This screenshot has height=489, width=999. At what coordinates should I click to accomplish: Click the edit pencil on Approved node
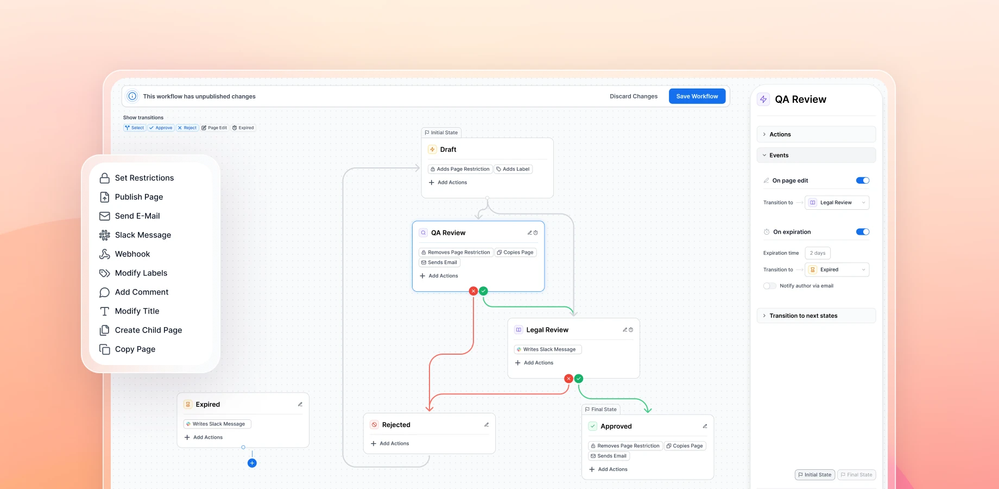(x=705, y=426)
